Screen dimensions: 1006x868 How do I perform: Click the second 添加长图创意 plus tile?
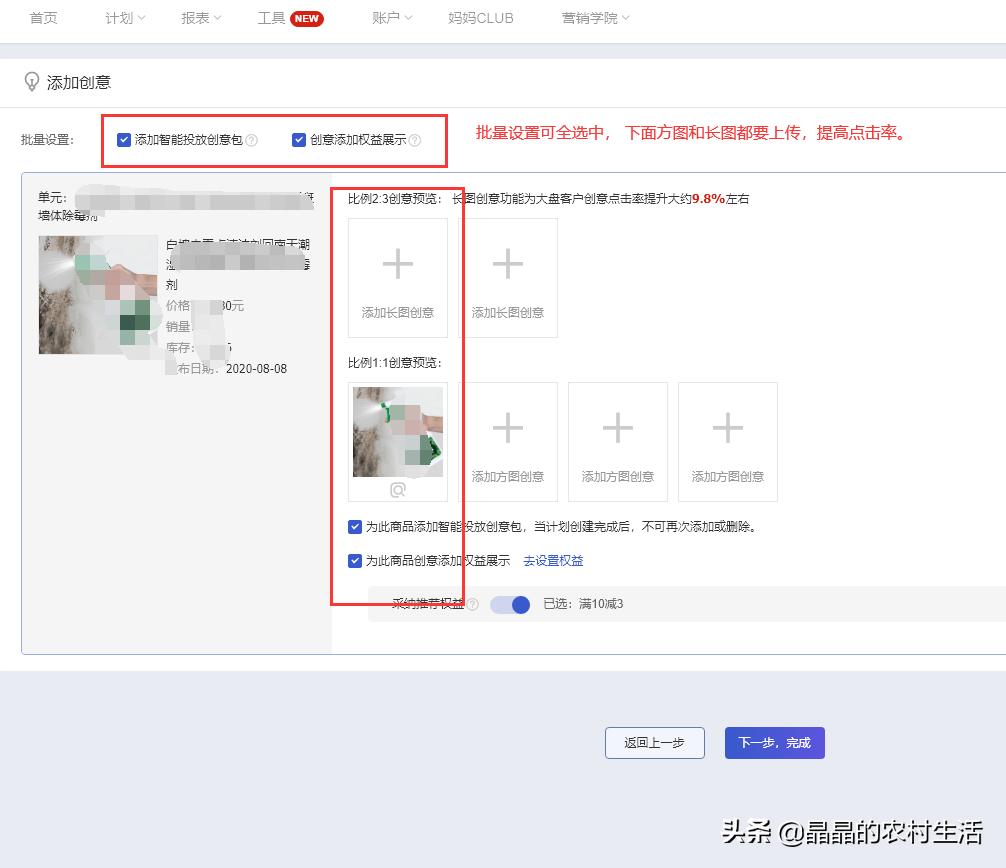click(x=507, y=278)
